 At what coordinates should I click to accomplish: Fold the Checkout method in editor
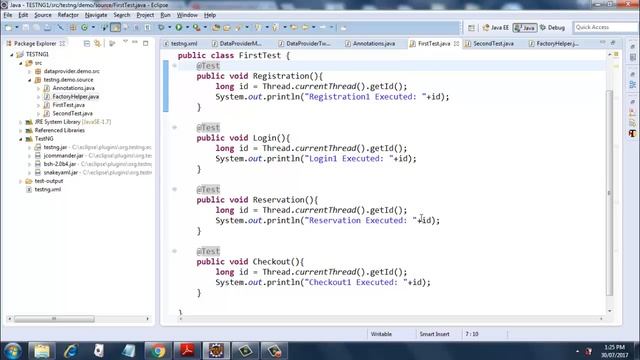(174, 251)
